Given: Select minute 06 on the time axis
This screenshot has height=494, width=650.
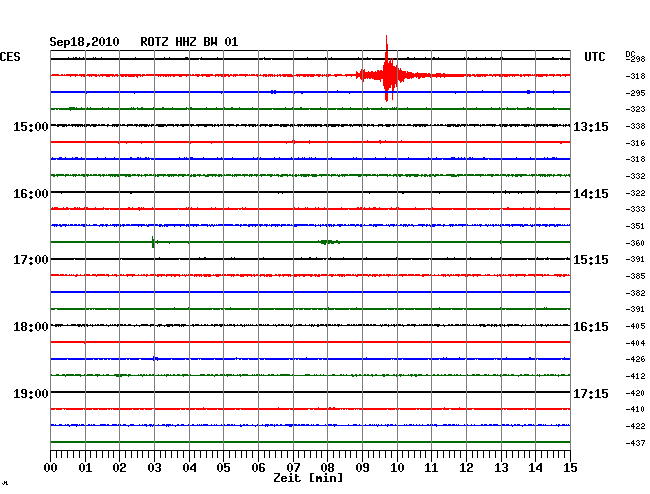Looking at the screenshot, I should (258, 467).
